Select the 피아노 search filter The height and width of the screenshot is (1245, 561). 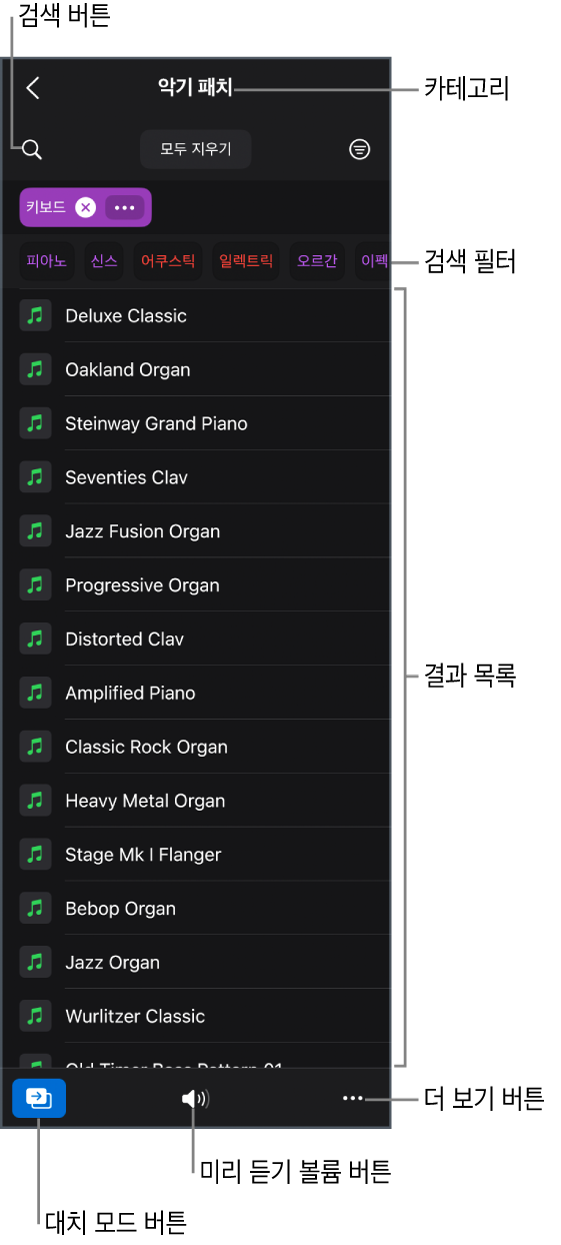pyautogui.click(x=46, y=261)
